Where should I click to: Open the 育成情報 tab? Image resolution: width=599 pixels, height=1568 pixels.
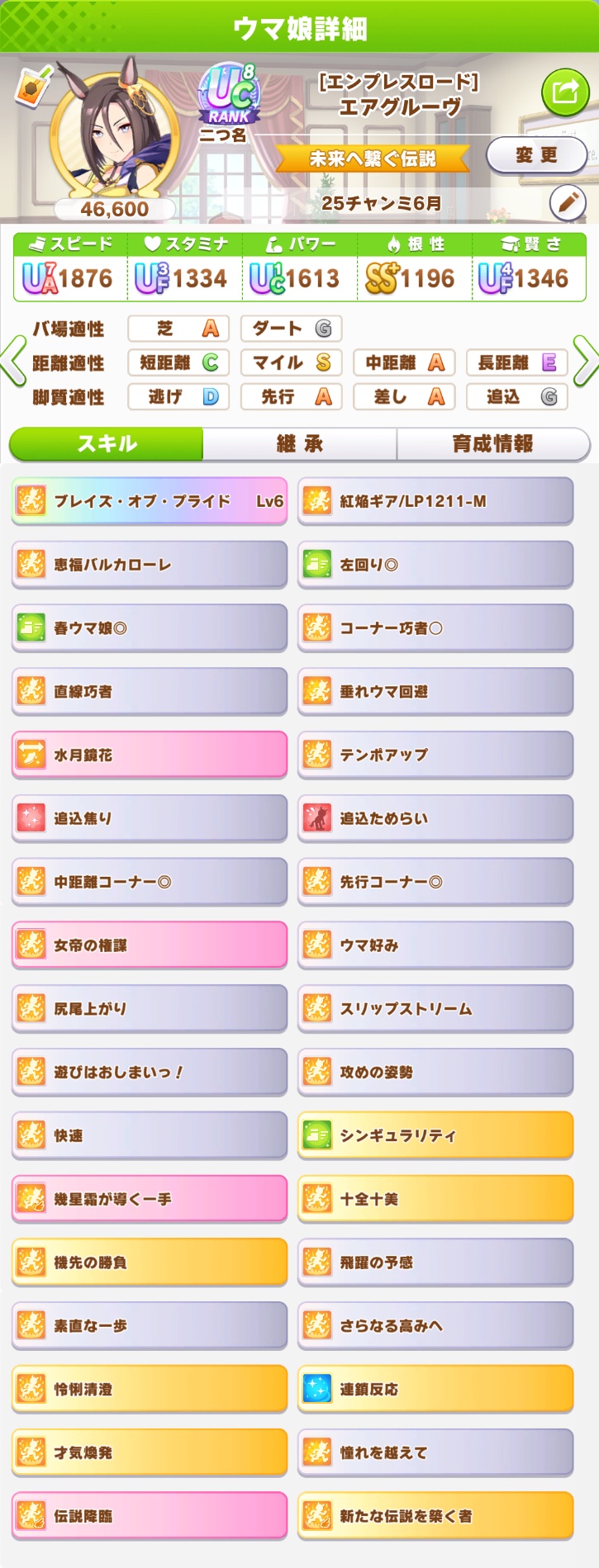click(493, 443)
